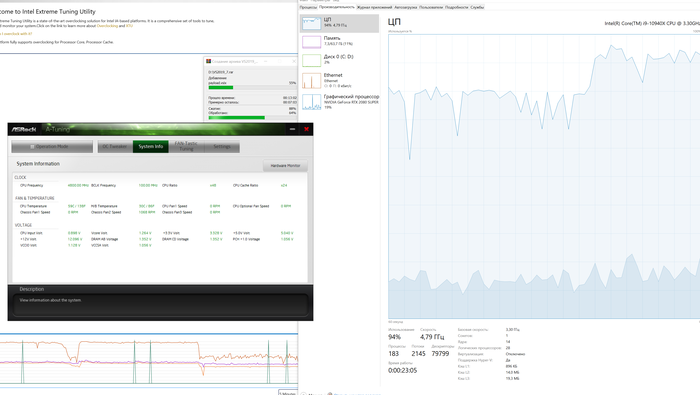The height and width of the screenshot is (395, 700).
Task: Open the Автозагрузка tab
Action: pos(405,7)
